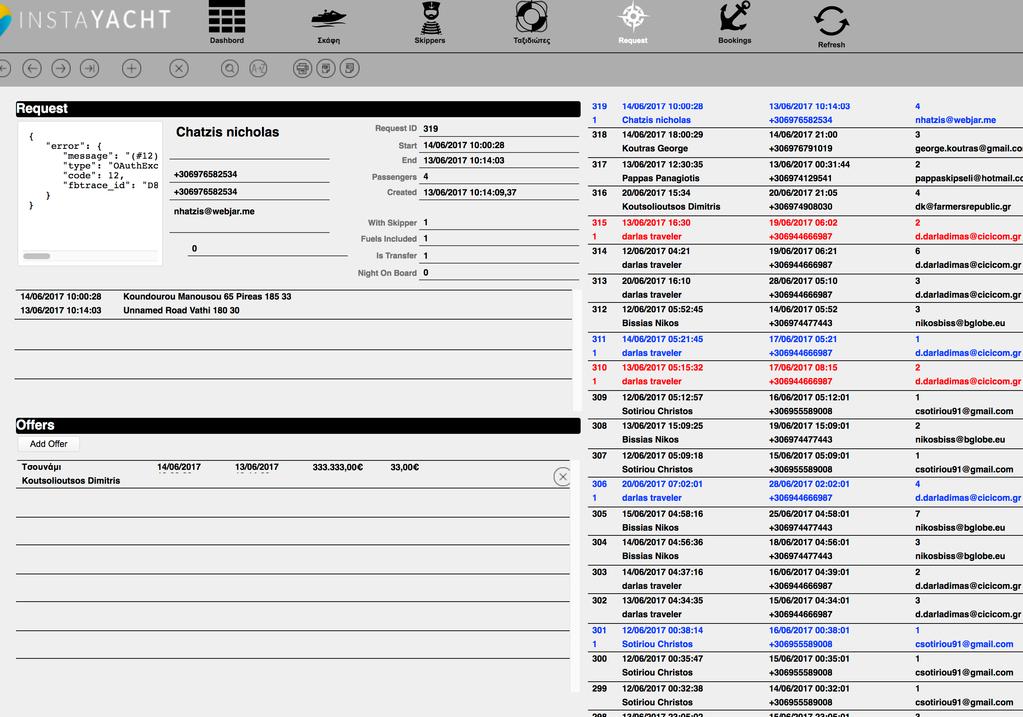The height and width of the screenshot is (717, 1023).
Task: Go to previous record with left arrow
Action: click(x=32, y=69)
